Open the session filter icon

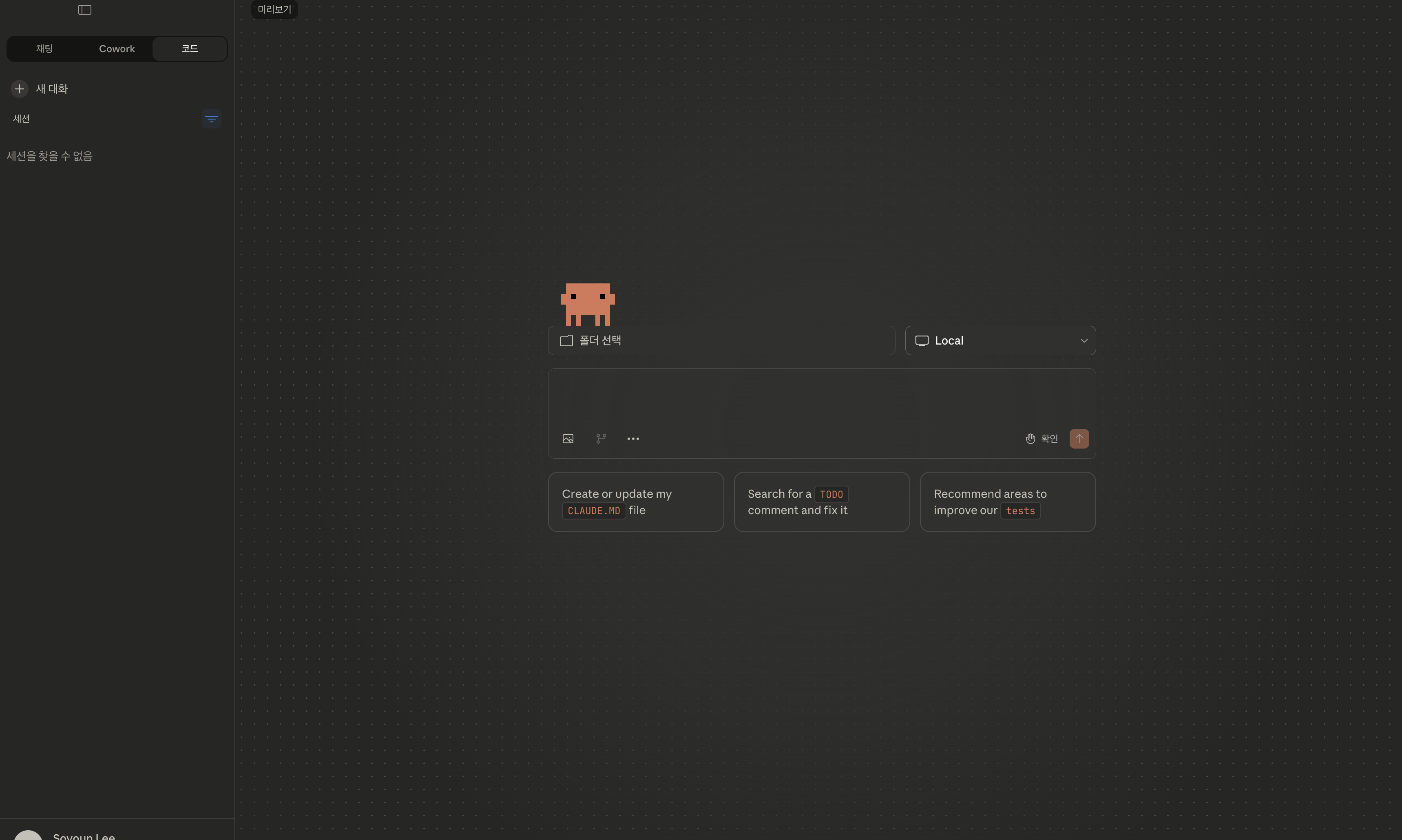(x=211, y=119)
